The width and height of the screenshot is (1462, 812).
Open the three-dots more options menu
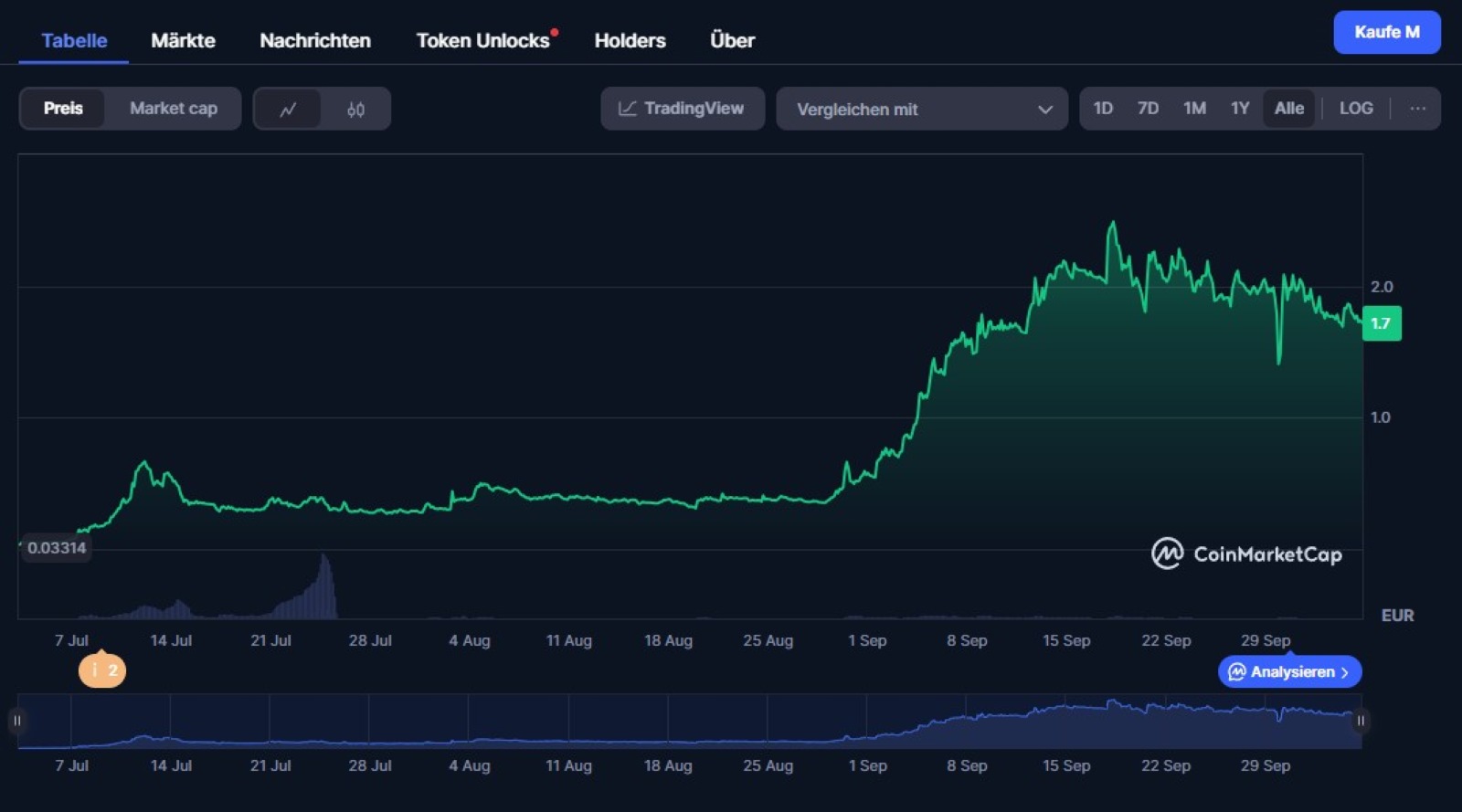pyautogui.click(x=1417, y=109)
